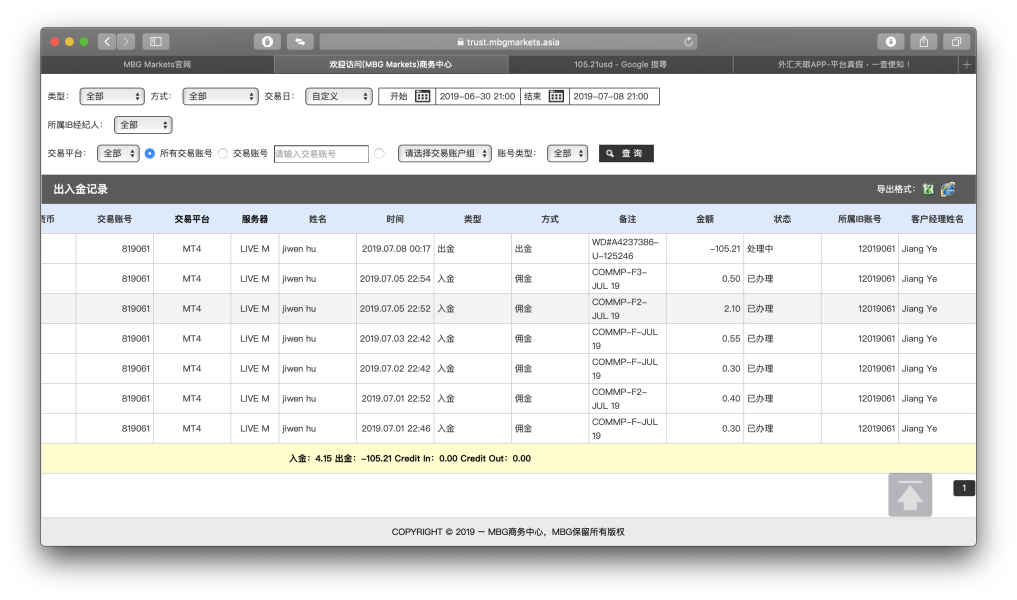
Task: Sort by the 金额 column header
Action: [705, 219]
